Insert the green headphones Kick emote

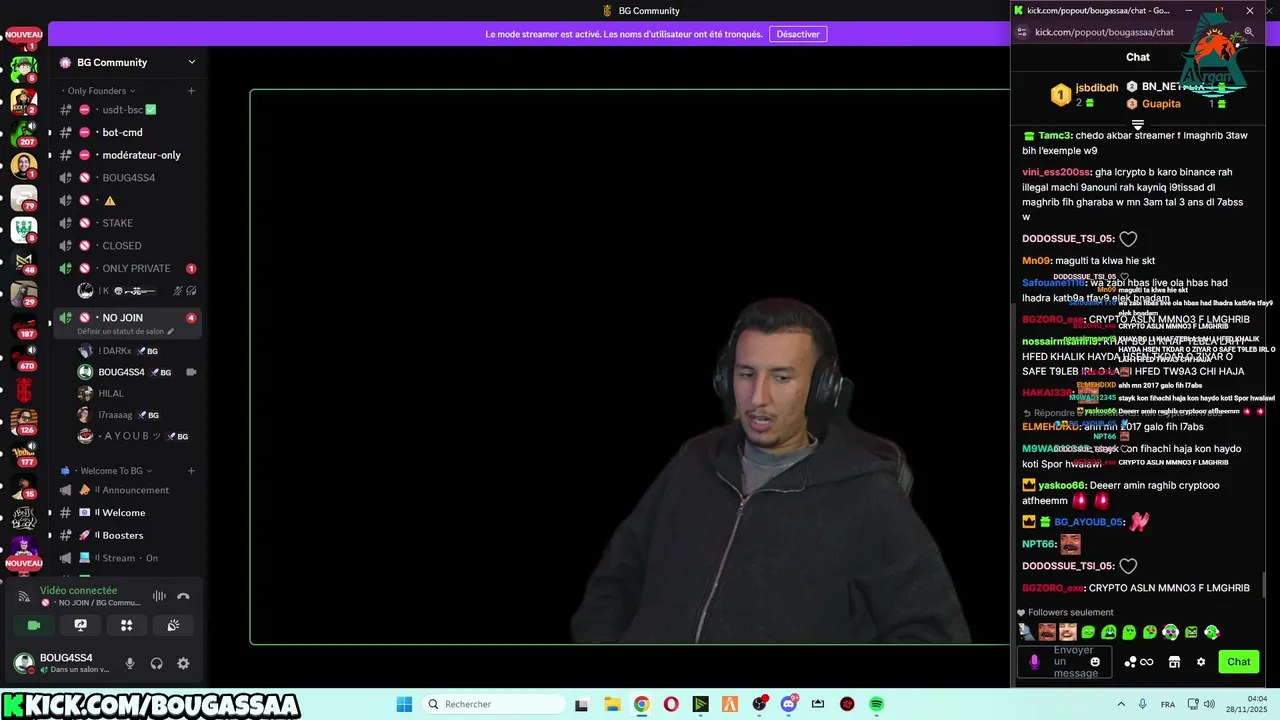1171,632
